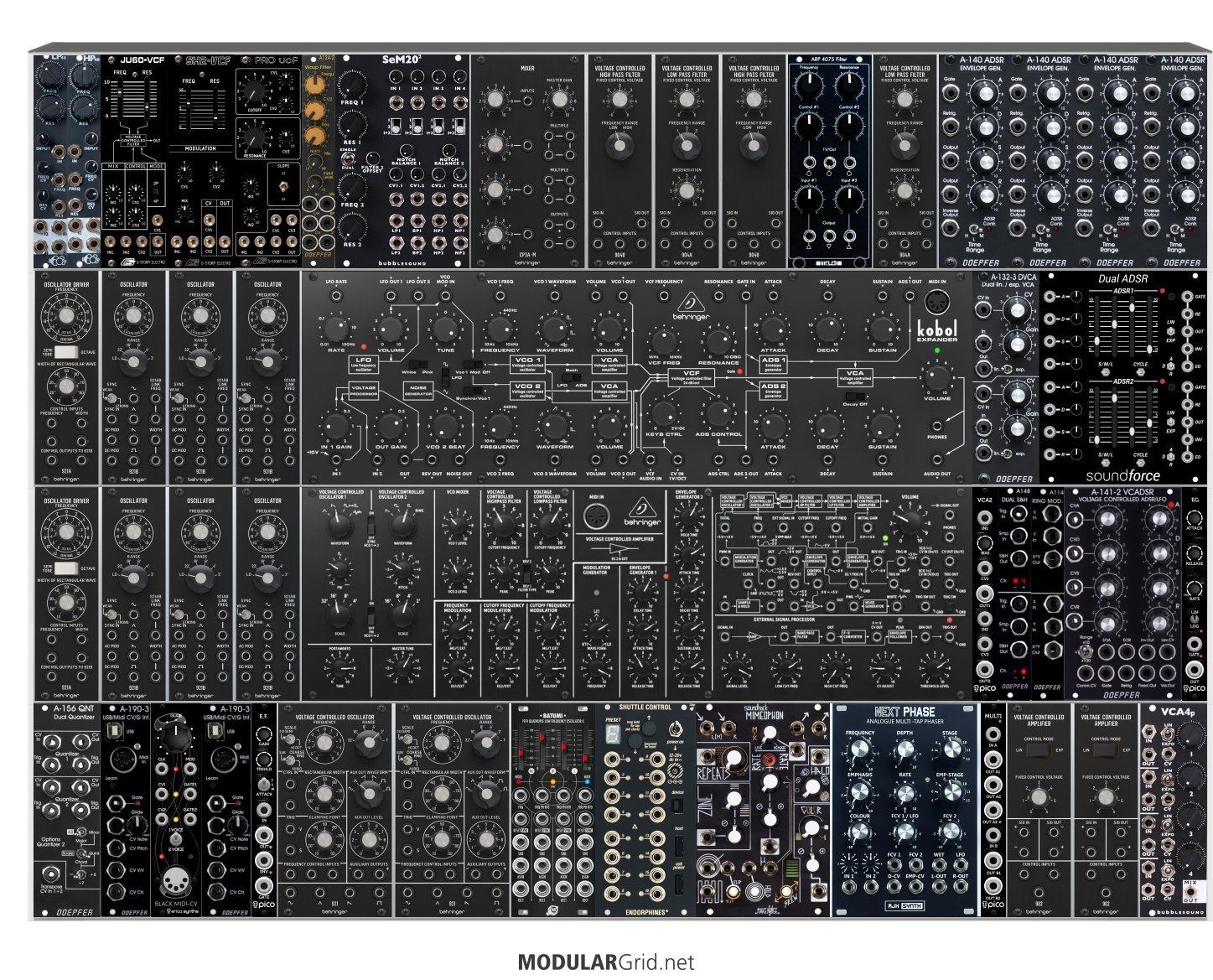Click the MIDI IN socket on the Kobol Expander
Screen dimensions: 1213x980
click(x=936, y=303)
